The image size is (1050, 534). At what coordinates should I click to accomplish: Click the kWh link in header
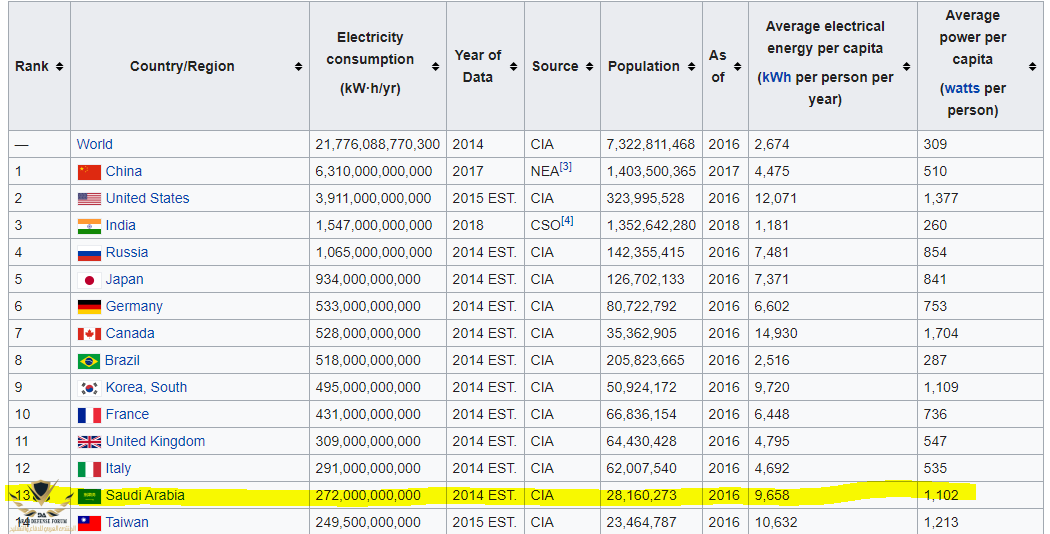coord(776,78)
